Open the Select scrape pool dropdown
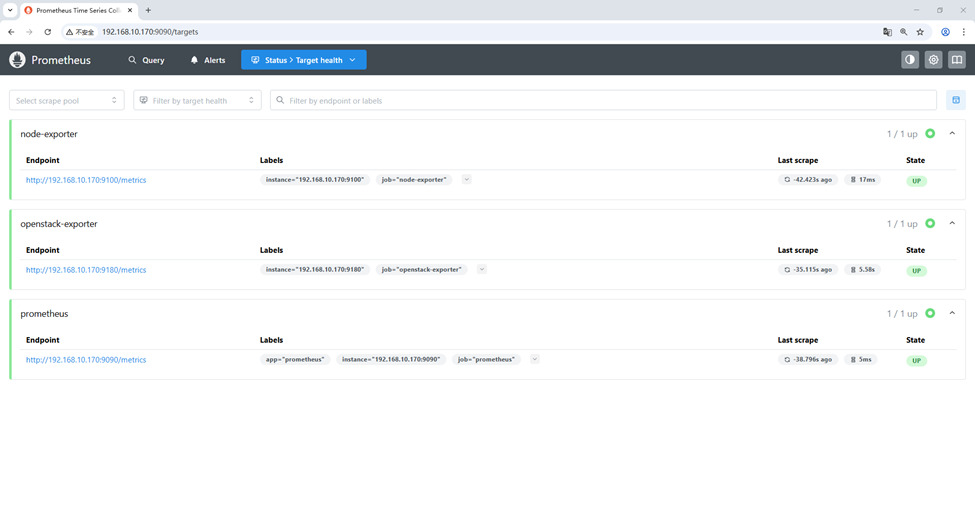 [67, 100]
